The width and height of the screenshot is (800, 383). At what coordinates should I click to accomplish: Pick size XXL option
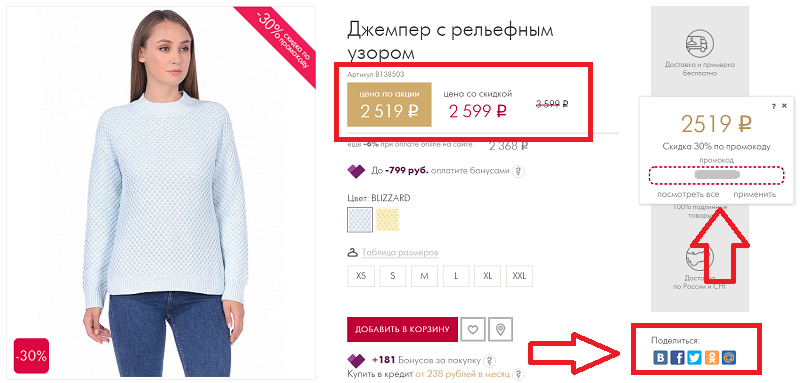(x=519, y=276)
